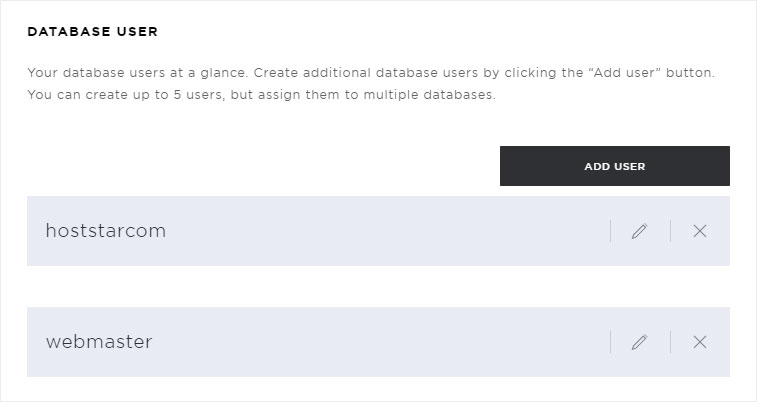Click the word “button” ending first description line

point(690,73)
